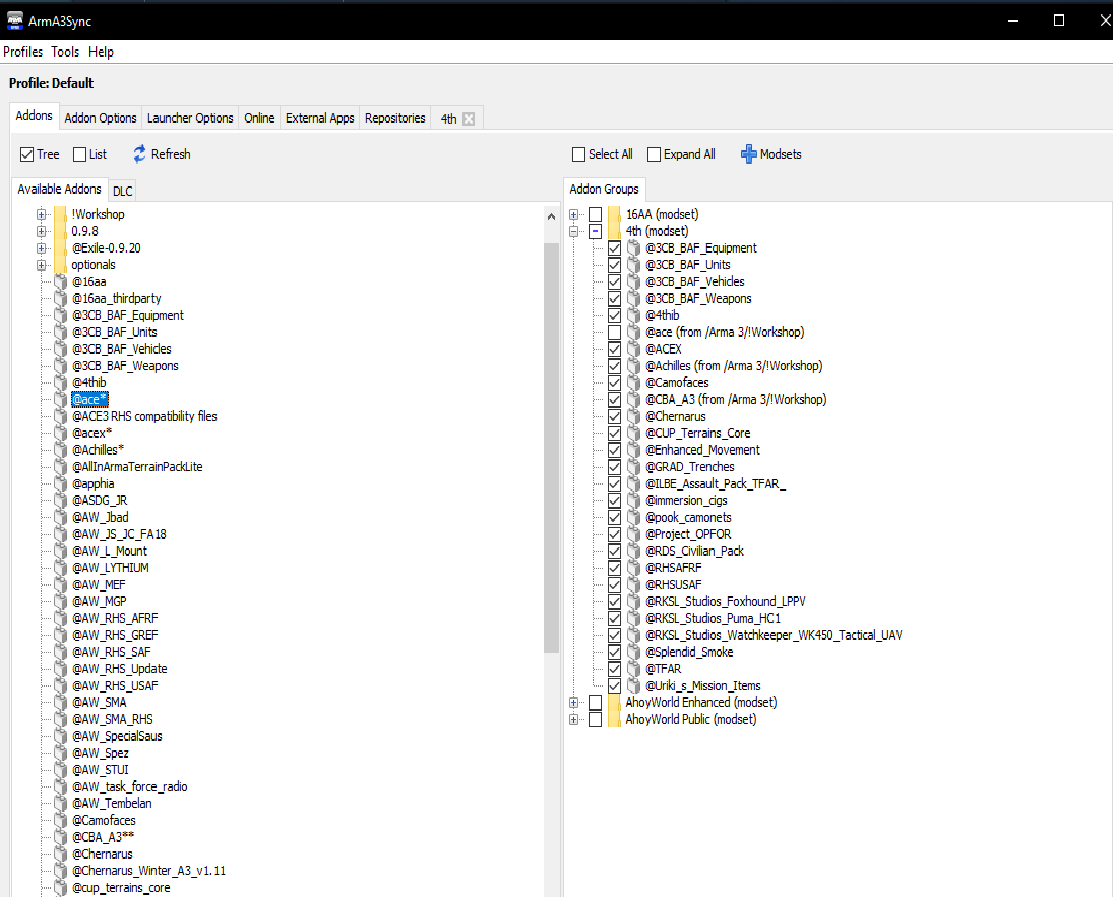Click the !Workshop folder icon
The image size is (1113, 897).
pyautogui.click(x=60, y=214)
